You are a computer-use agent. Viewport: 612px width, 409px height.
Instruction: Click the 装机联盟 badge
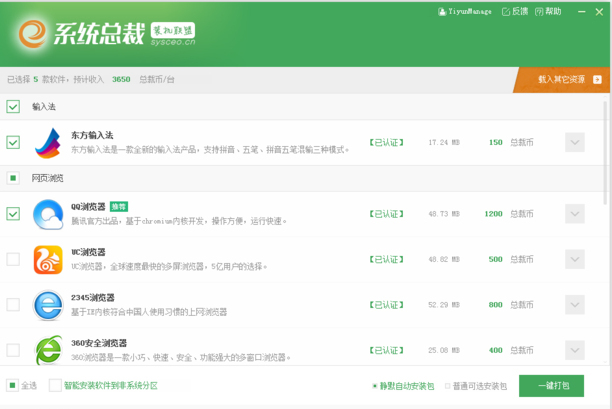tap(173, 30)
